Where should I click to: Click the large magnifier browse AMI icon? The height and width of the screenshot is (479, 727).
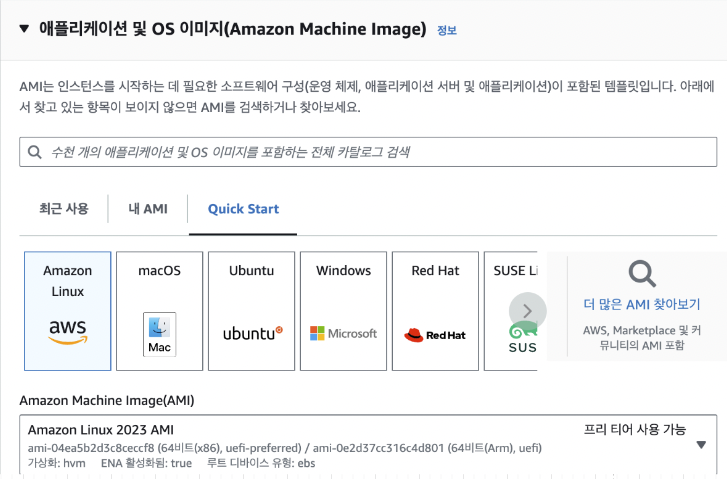click(642, 274)
